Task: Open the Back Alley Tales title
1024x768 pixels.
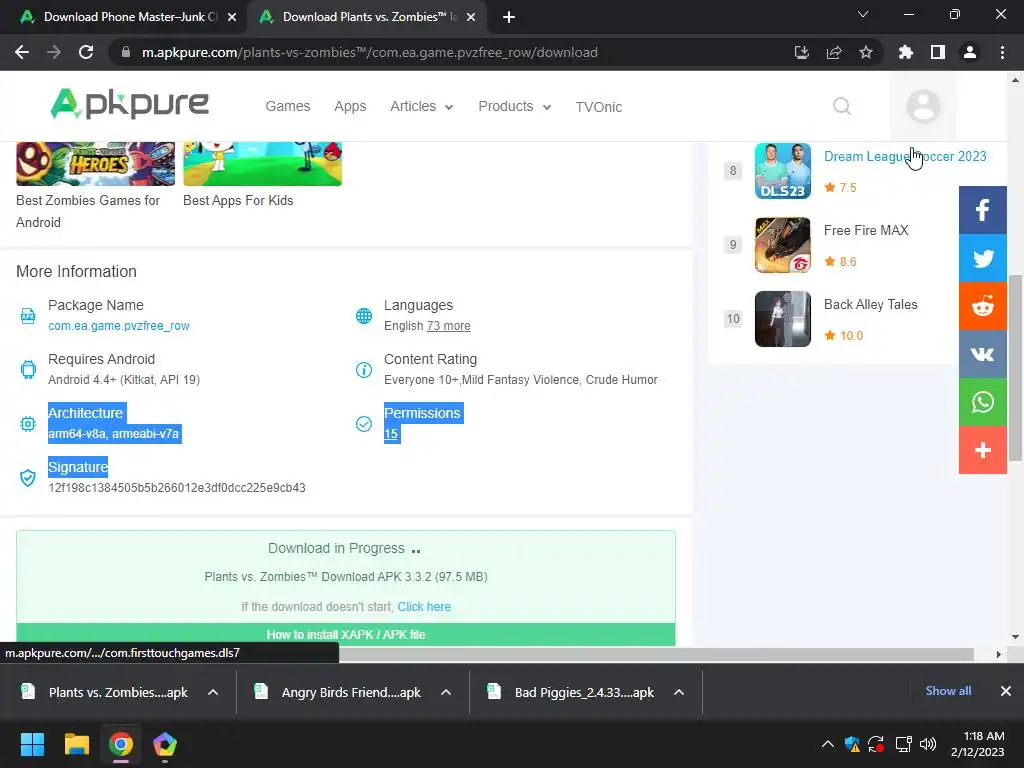Action: 871,304
